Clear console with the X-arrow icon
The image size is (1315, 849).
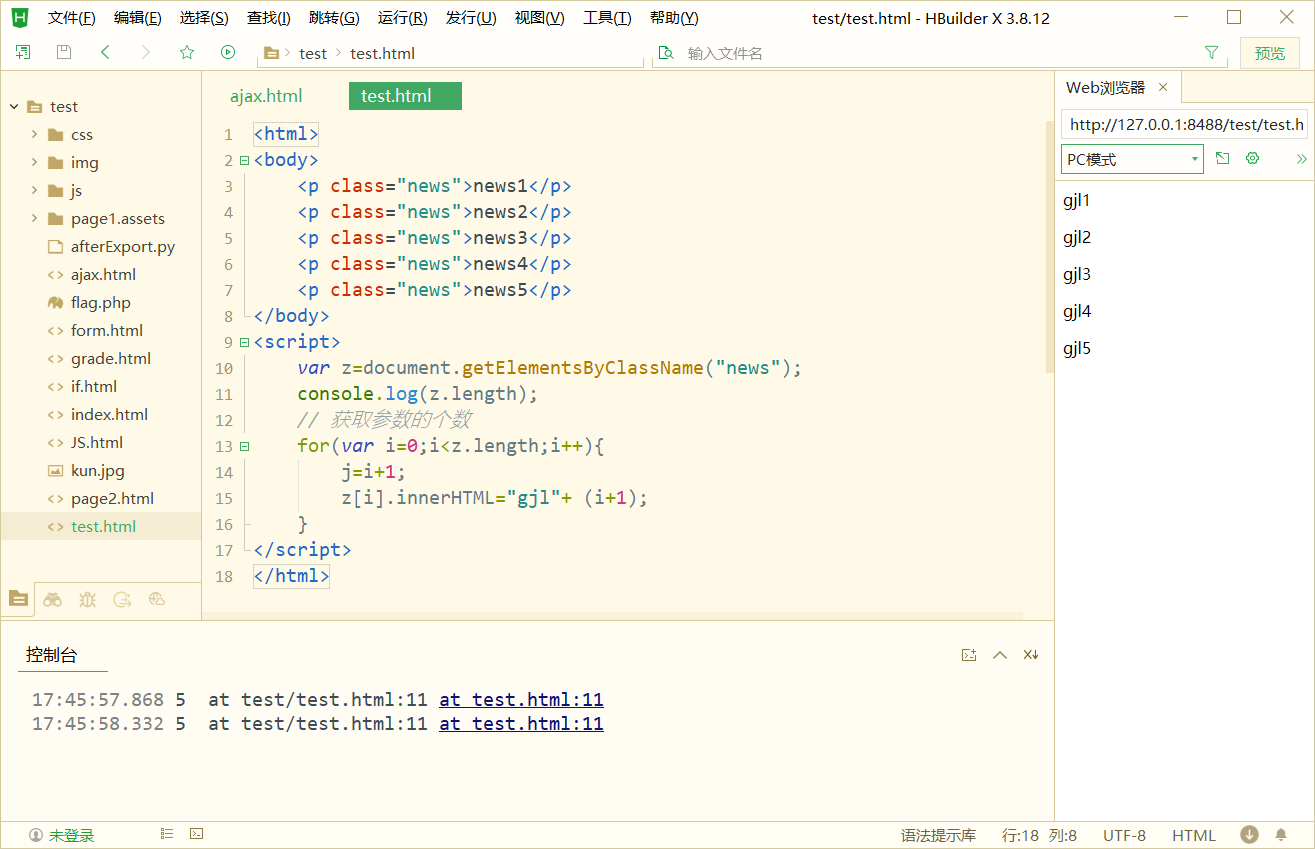pyautogui.click(x=1031, y=655)
